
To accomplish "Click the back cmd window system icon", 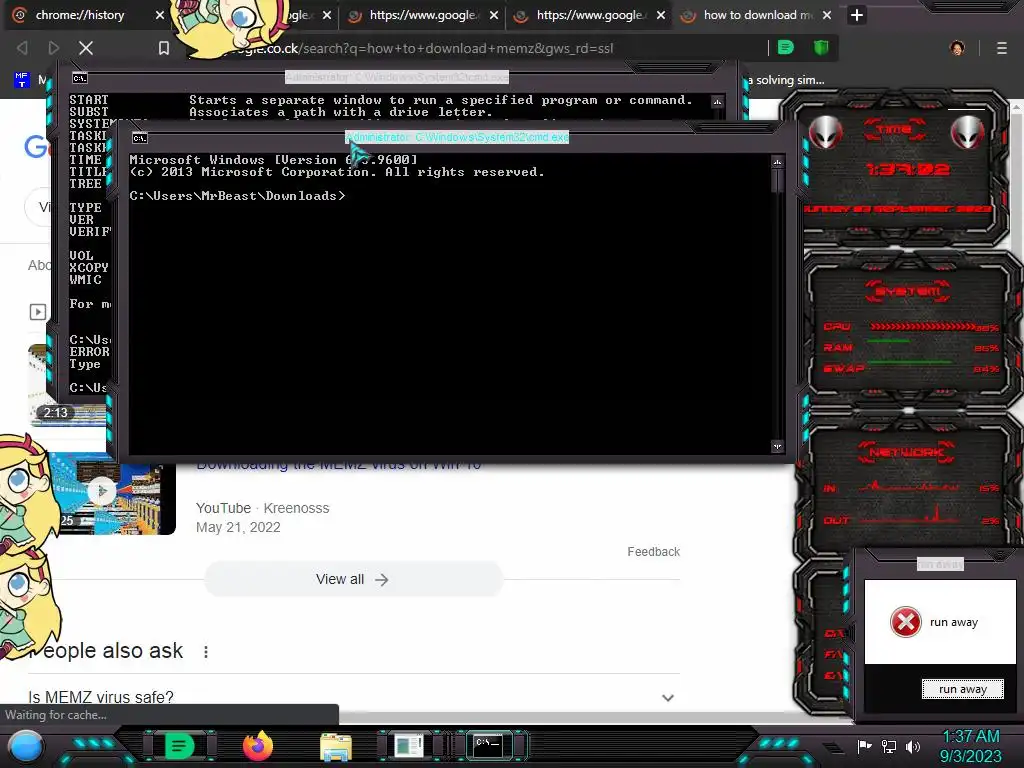I will [80, 78].
